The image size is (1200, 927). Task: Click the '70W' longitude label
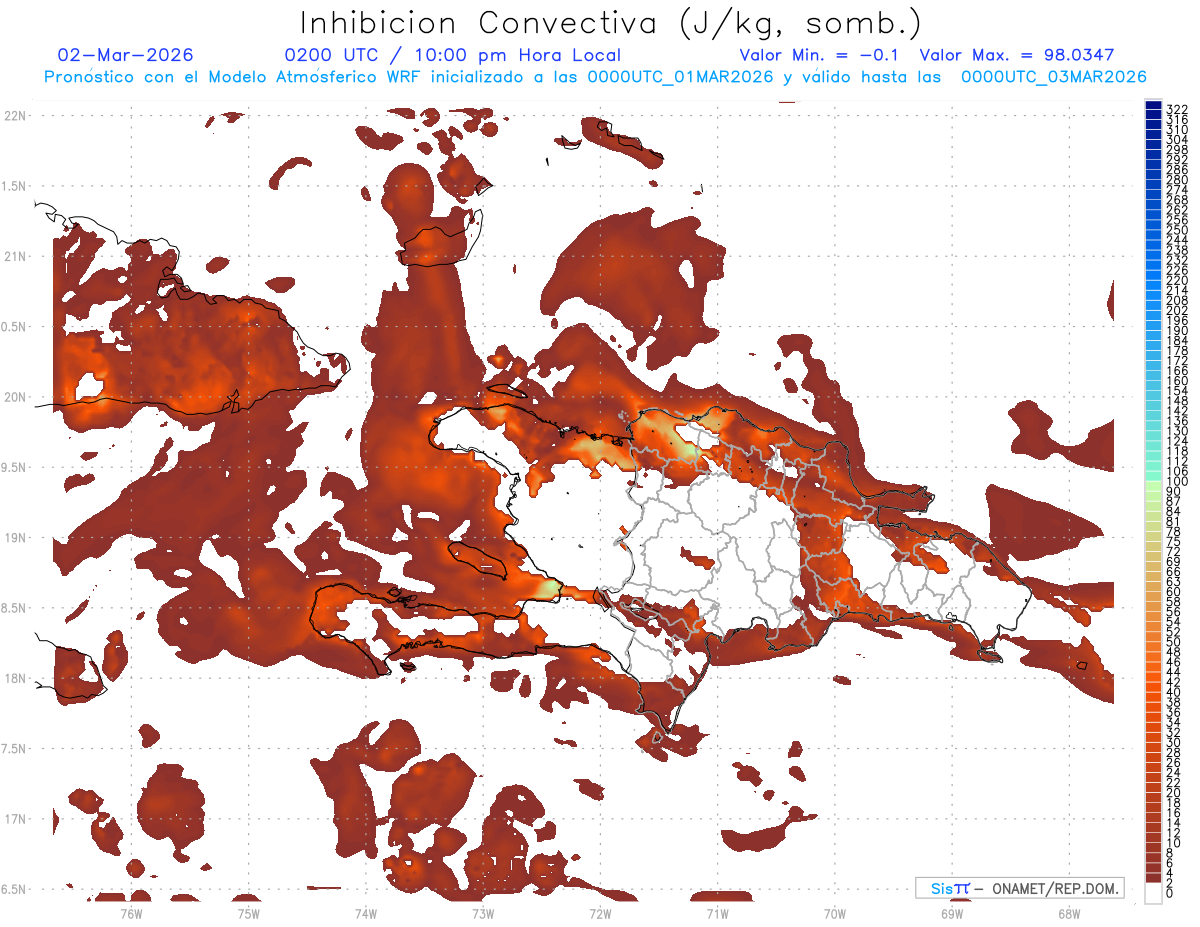[x=834, y=912]
